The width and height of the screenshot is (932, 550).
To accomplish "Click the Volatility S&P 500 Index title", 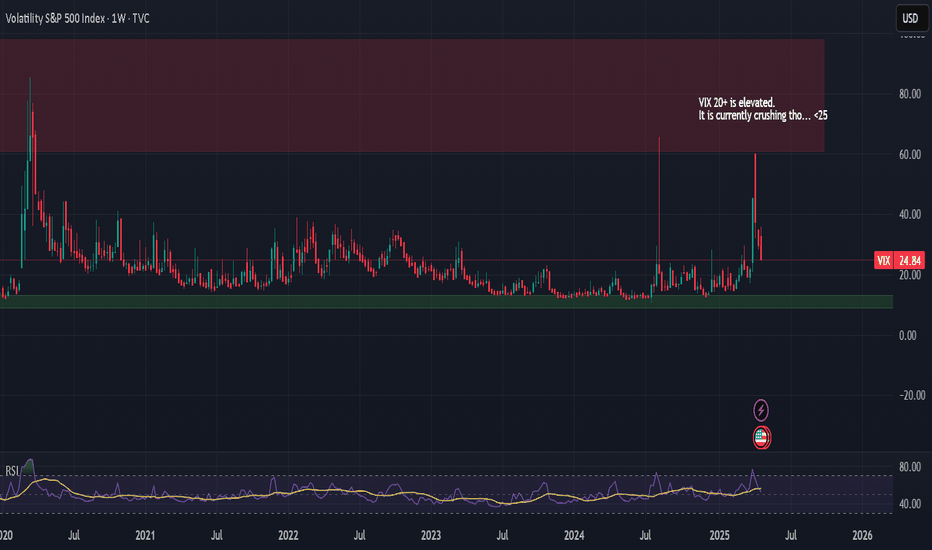I will pos(77,18).
